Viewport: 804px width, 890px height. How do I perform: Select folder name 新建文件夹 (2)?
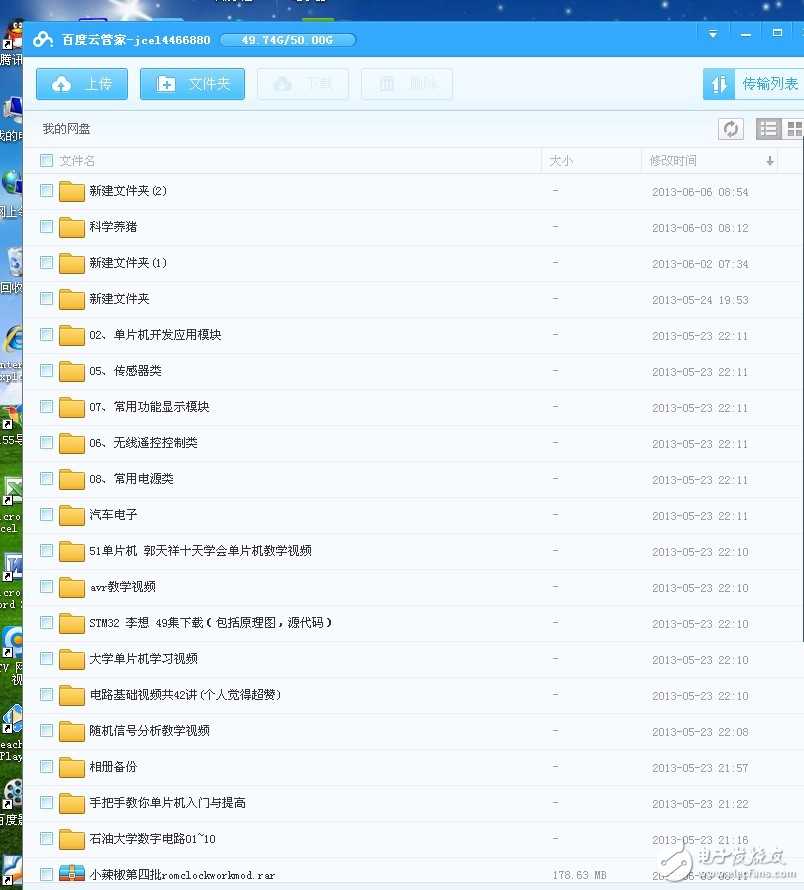[128, 191]
